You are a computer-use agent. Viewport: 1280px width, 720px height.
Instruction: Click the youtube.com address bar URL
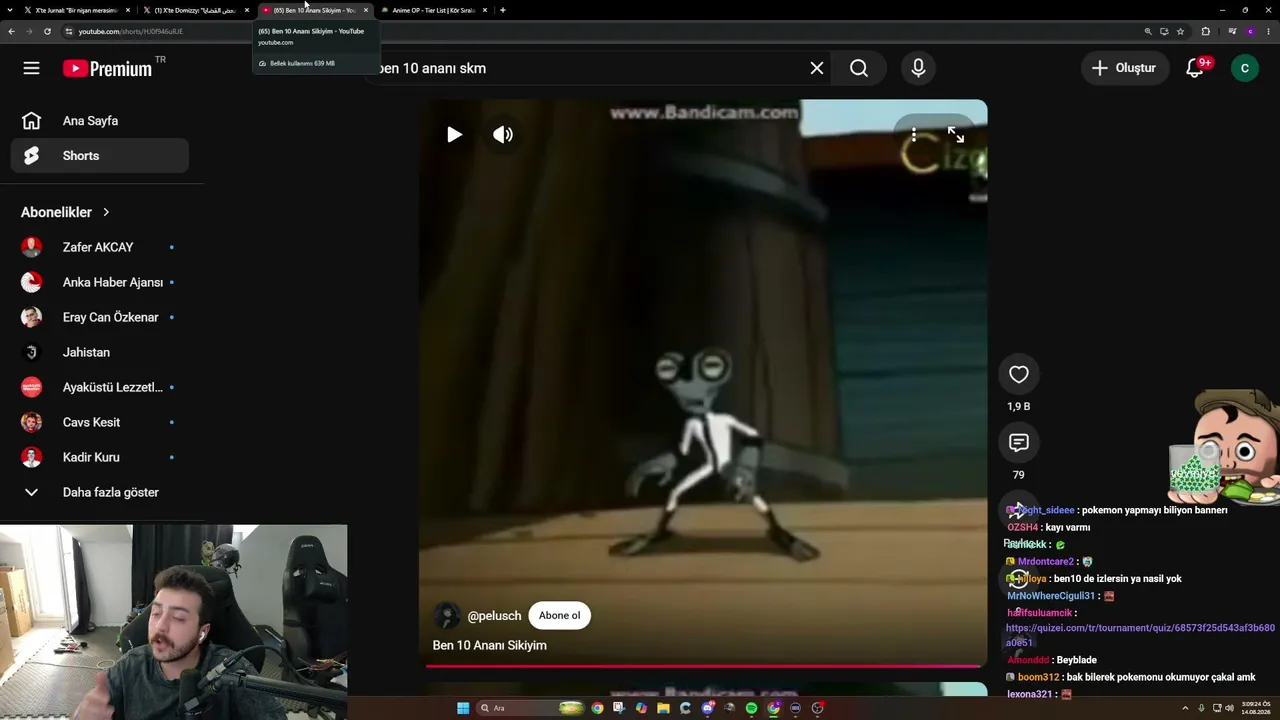tap(131, 32)
